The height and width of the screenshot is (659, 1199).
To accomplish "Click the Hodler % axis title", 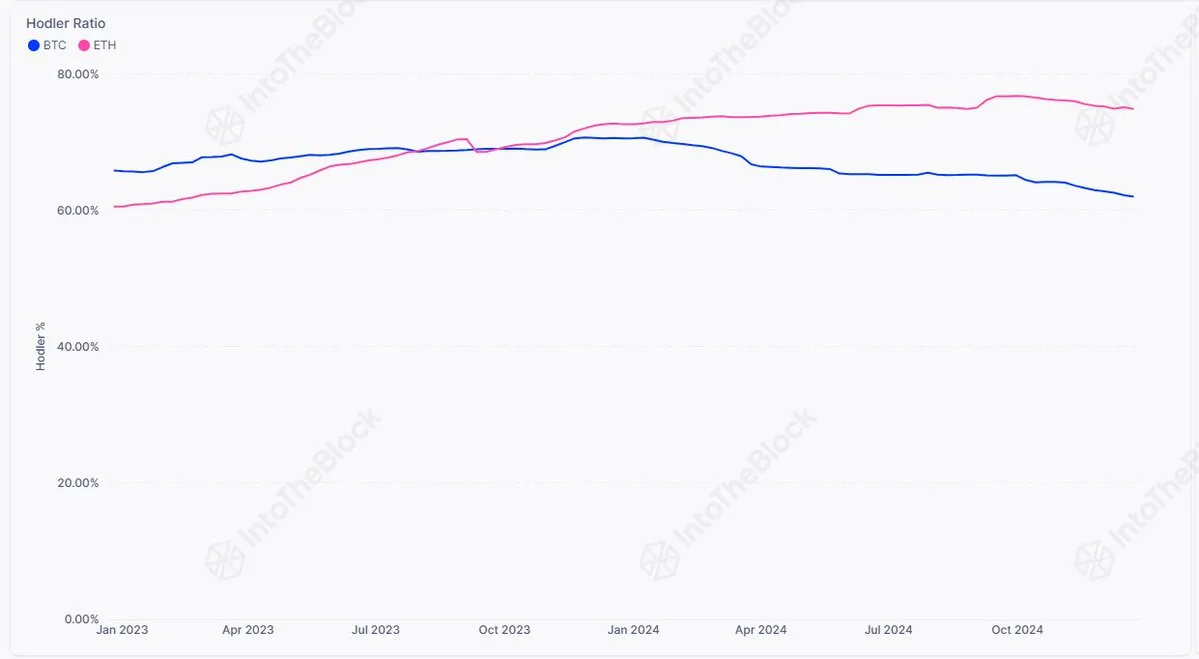I will (x=41, y=346).
